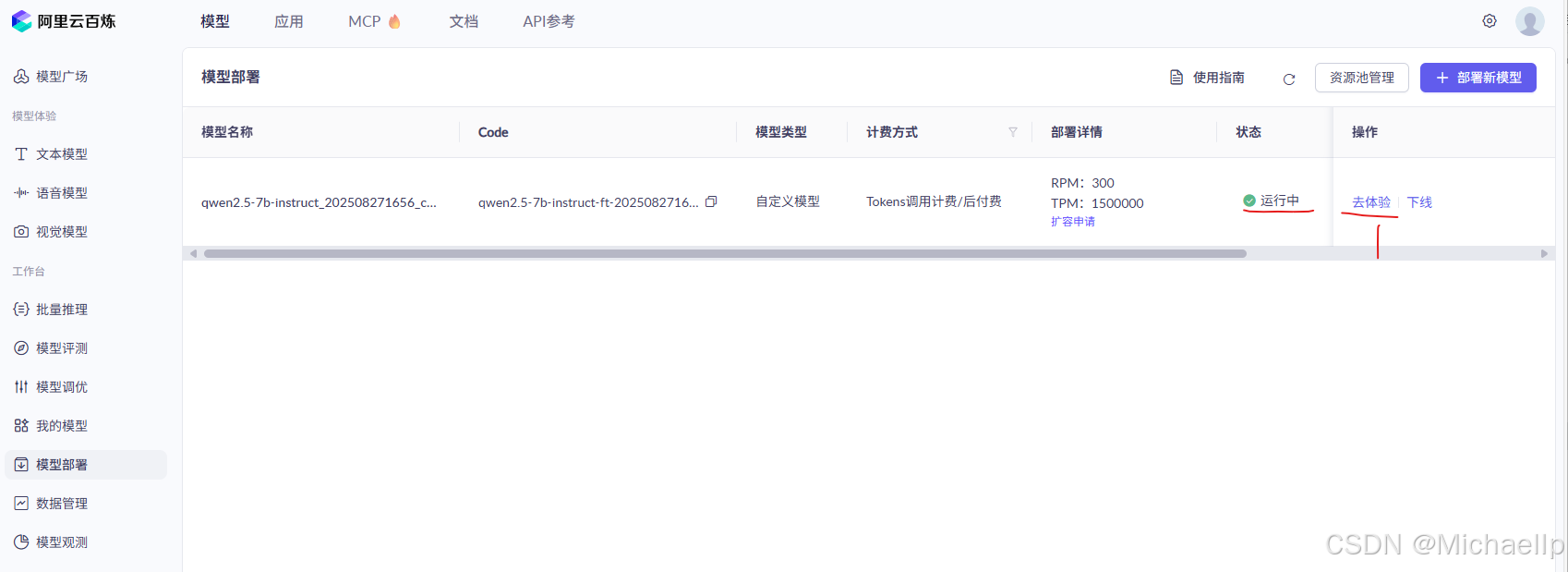Open the 文档 top tab
The height and width of the screenshot is (572, 1568).
coord(464,21)
